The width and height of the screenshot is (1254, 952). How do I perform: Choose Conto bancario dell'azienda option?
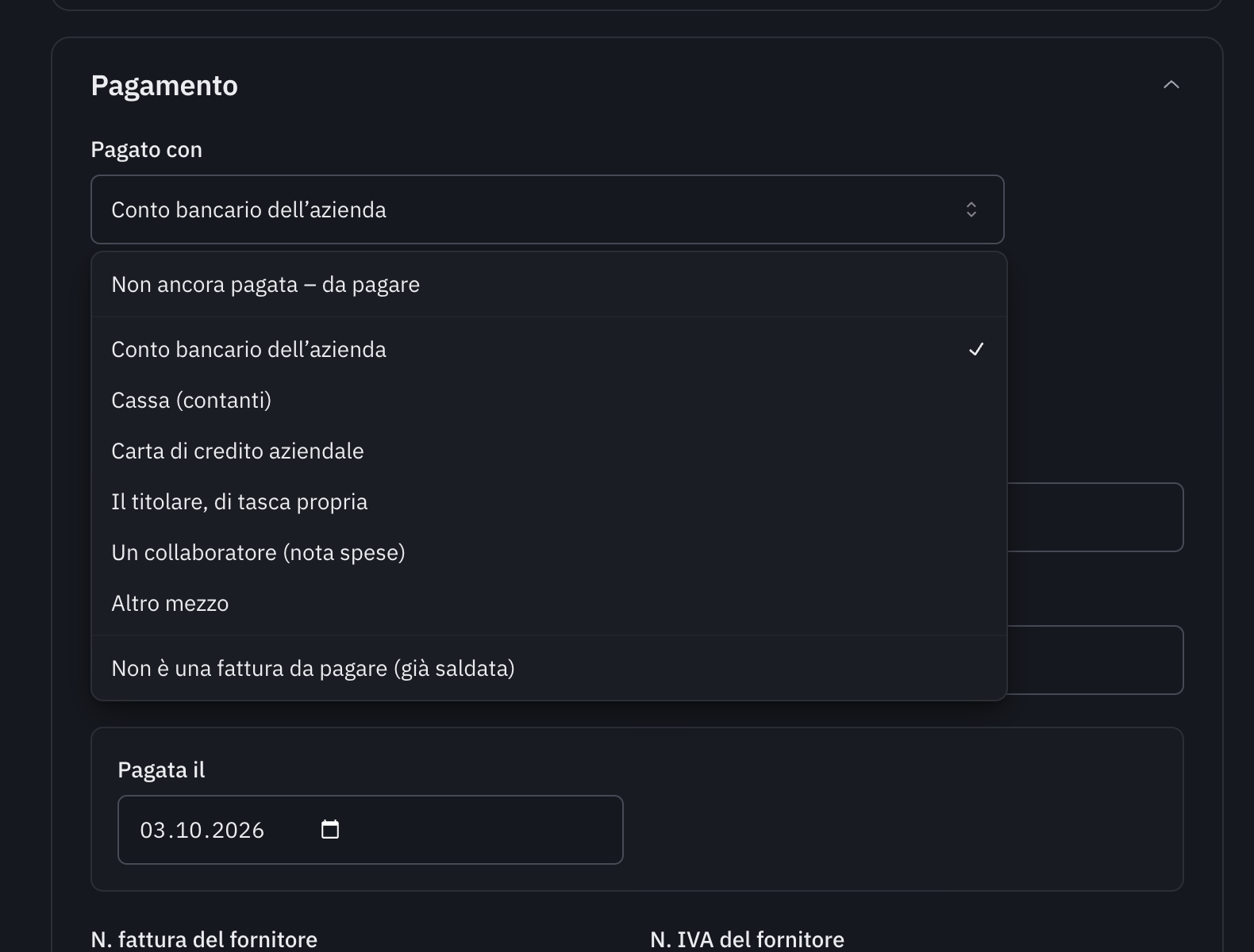coord(549,350)
